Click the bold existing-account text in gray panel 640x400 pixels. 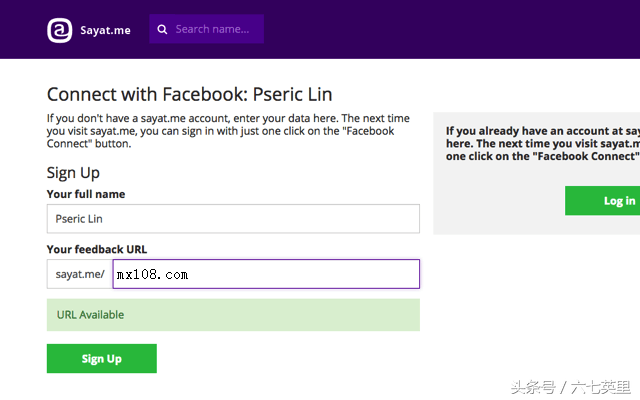pyautogui.click(x=541, y=143)
